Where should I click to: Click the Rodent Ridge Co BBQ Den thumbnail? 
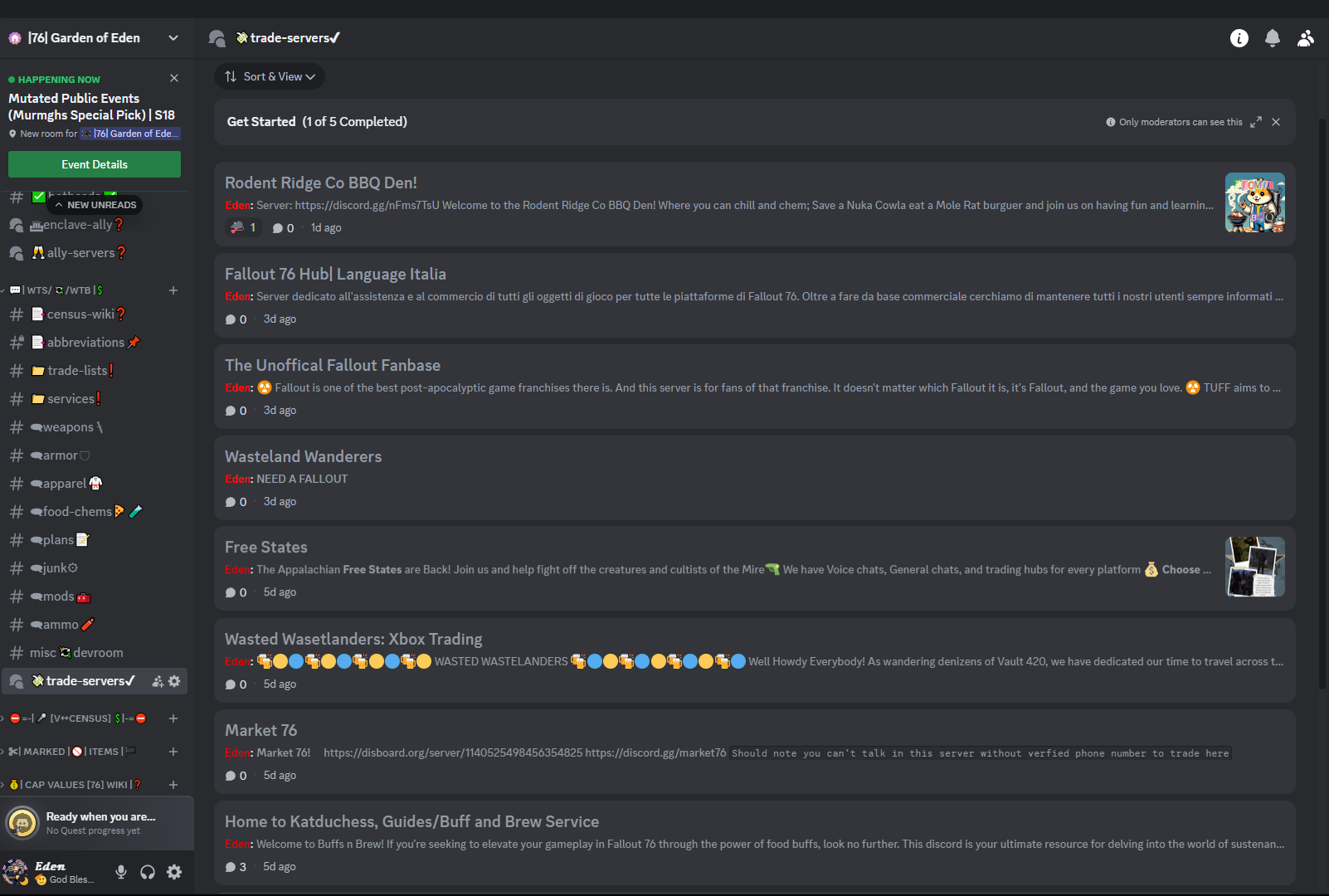(x=1255, y=202)
